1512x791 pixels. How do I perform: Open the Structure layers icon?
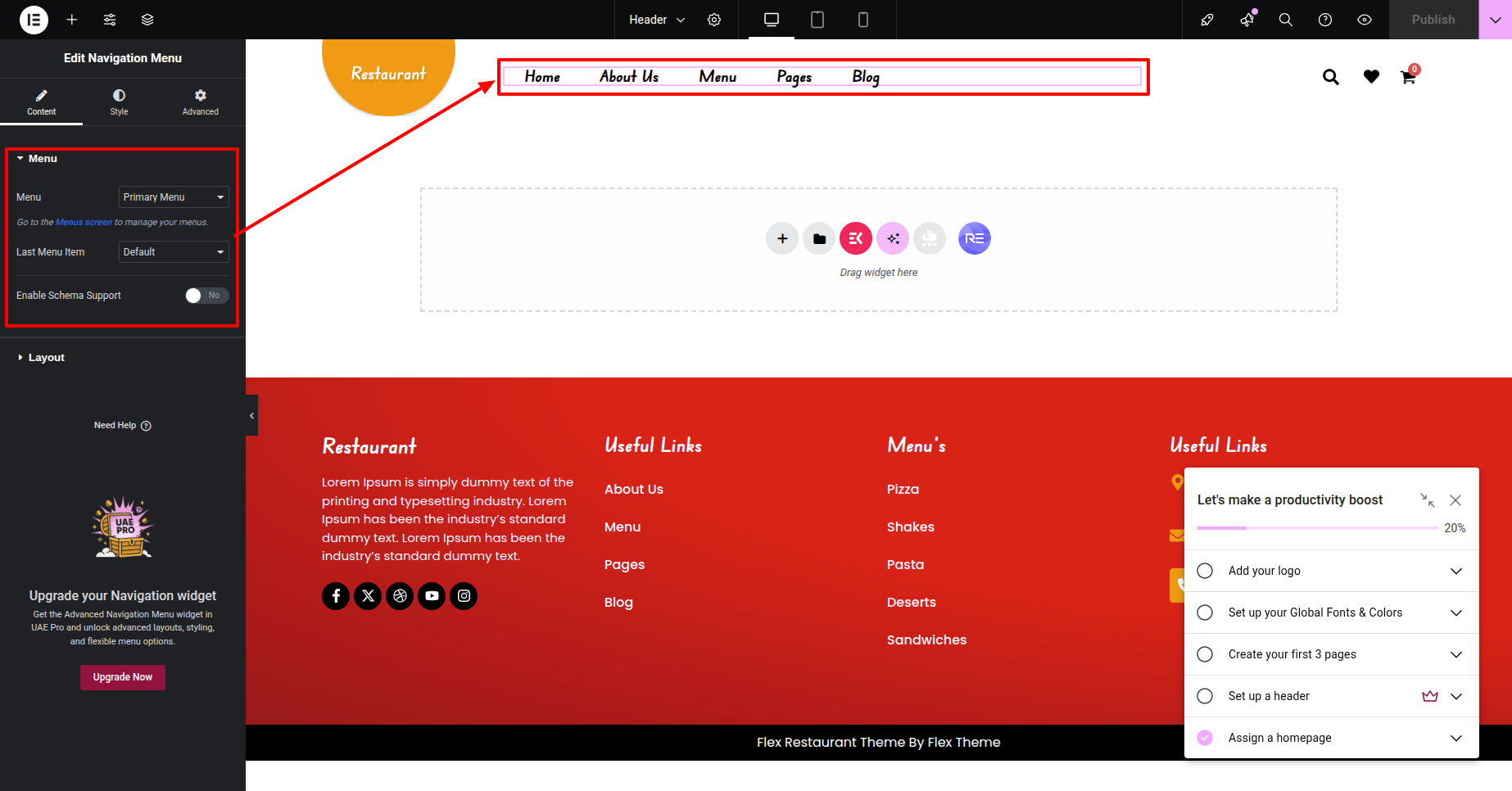[x=147, y=20]
